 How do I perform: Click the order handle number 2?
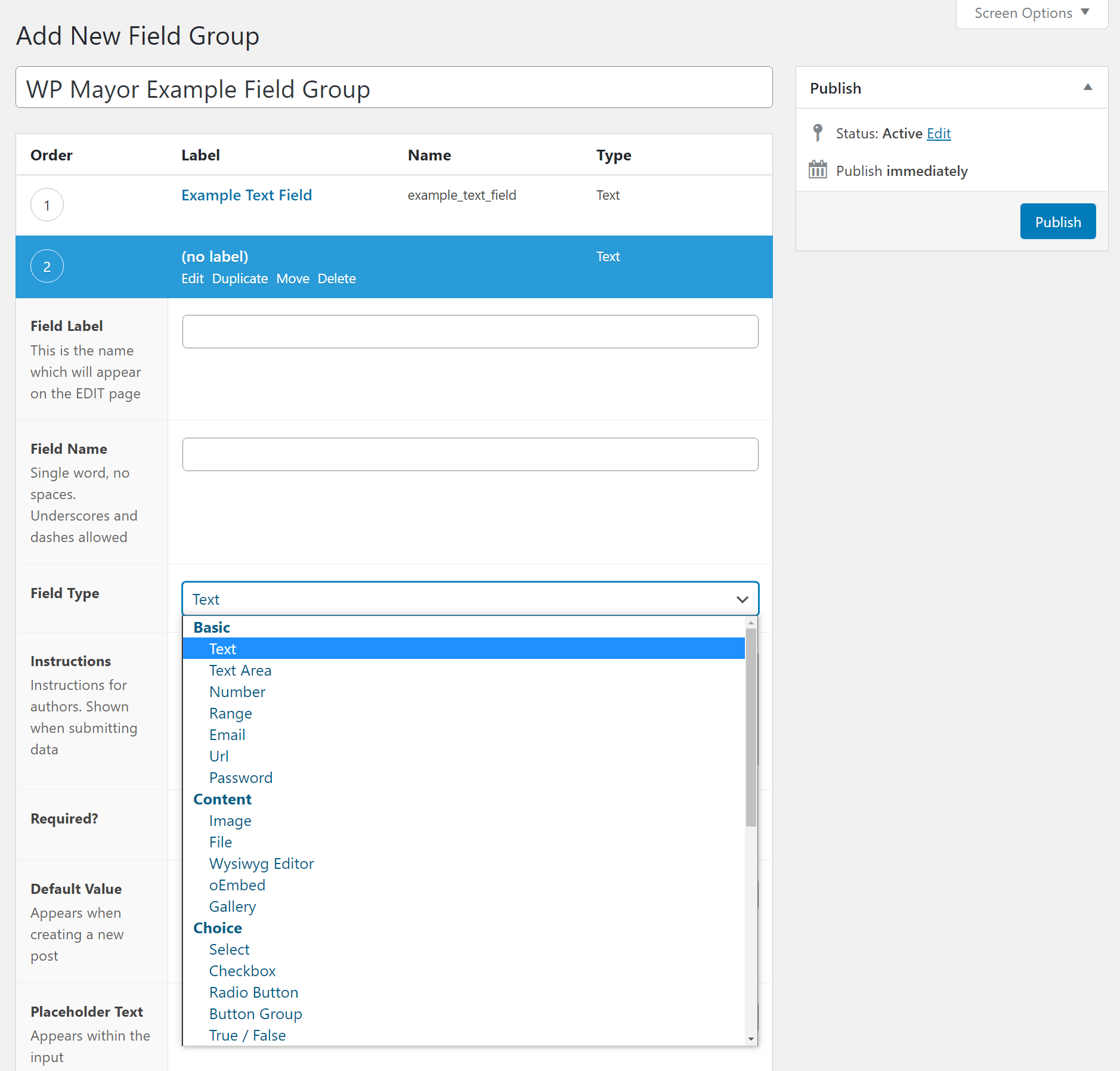click(47, 267)
